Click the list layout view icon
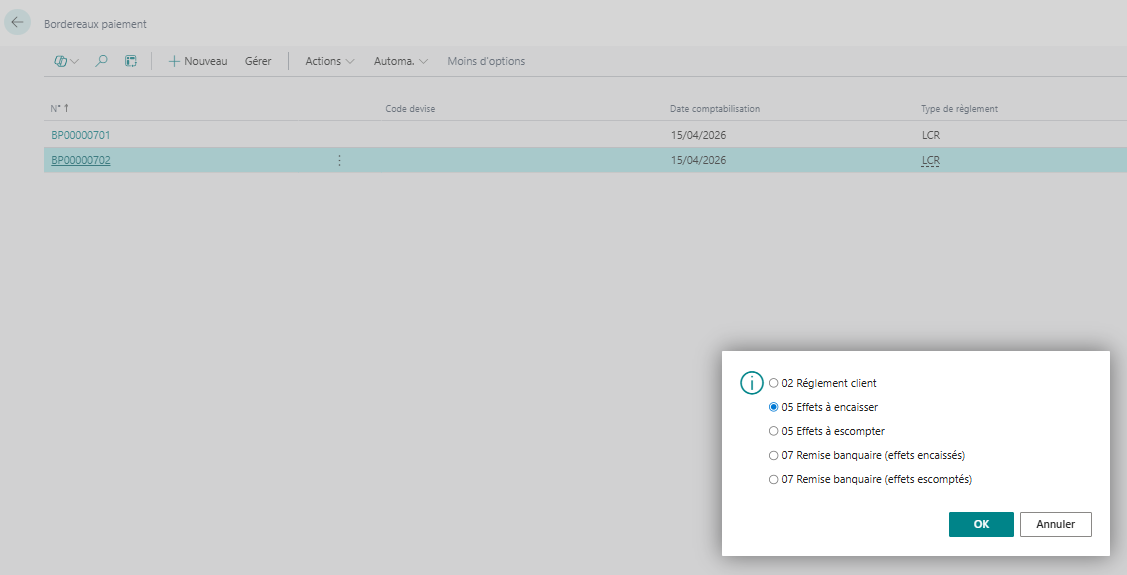The width and height of the screenshot is (1127, 575). click(x=130, y=61)
